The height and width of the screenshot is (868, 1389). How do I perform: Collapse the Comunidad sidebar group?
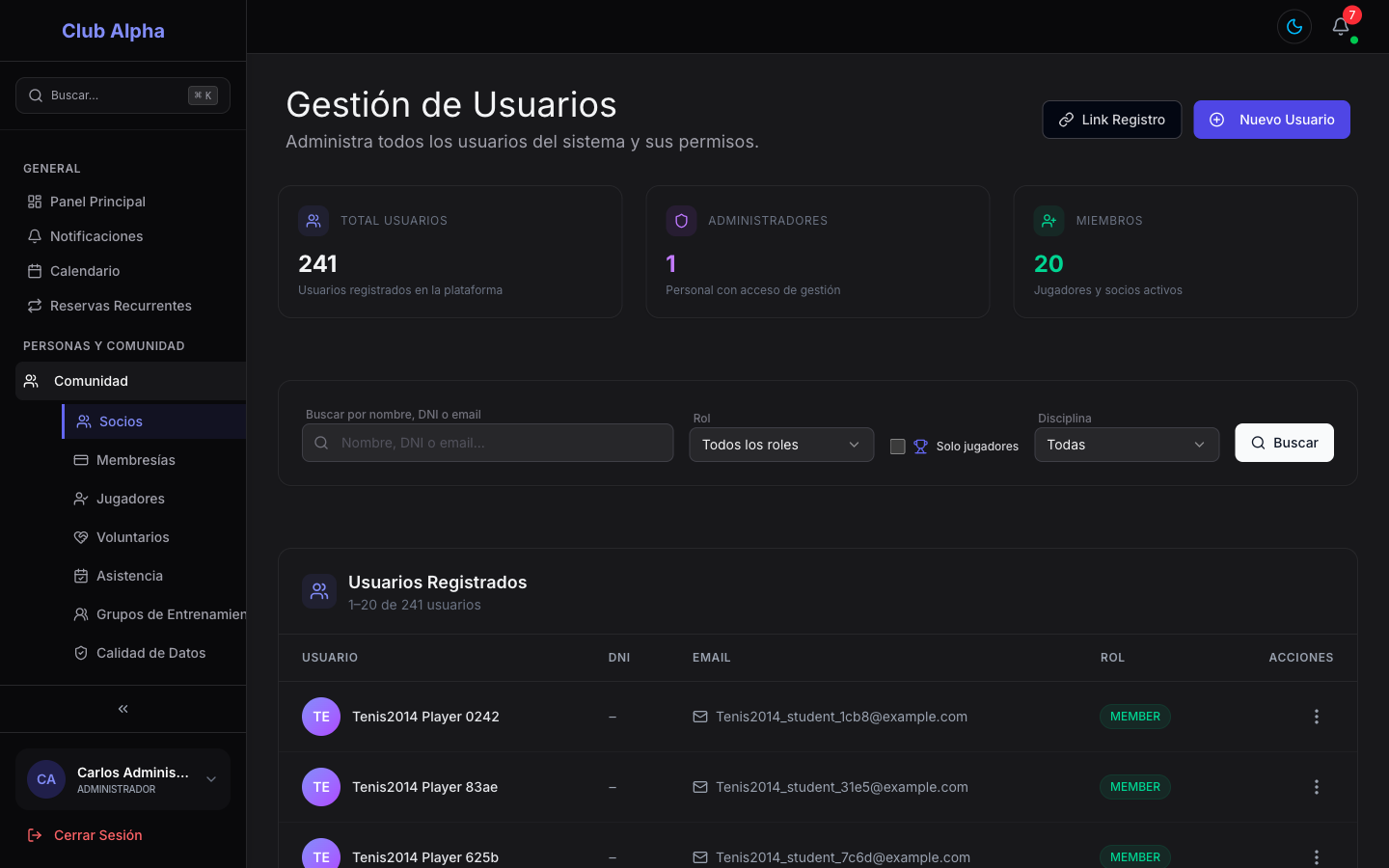click(x=130, y=381)
